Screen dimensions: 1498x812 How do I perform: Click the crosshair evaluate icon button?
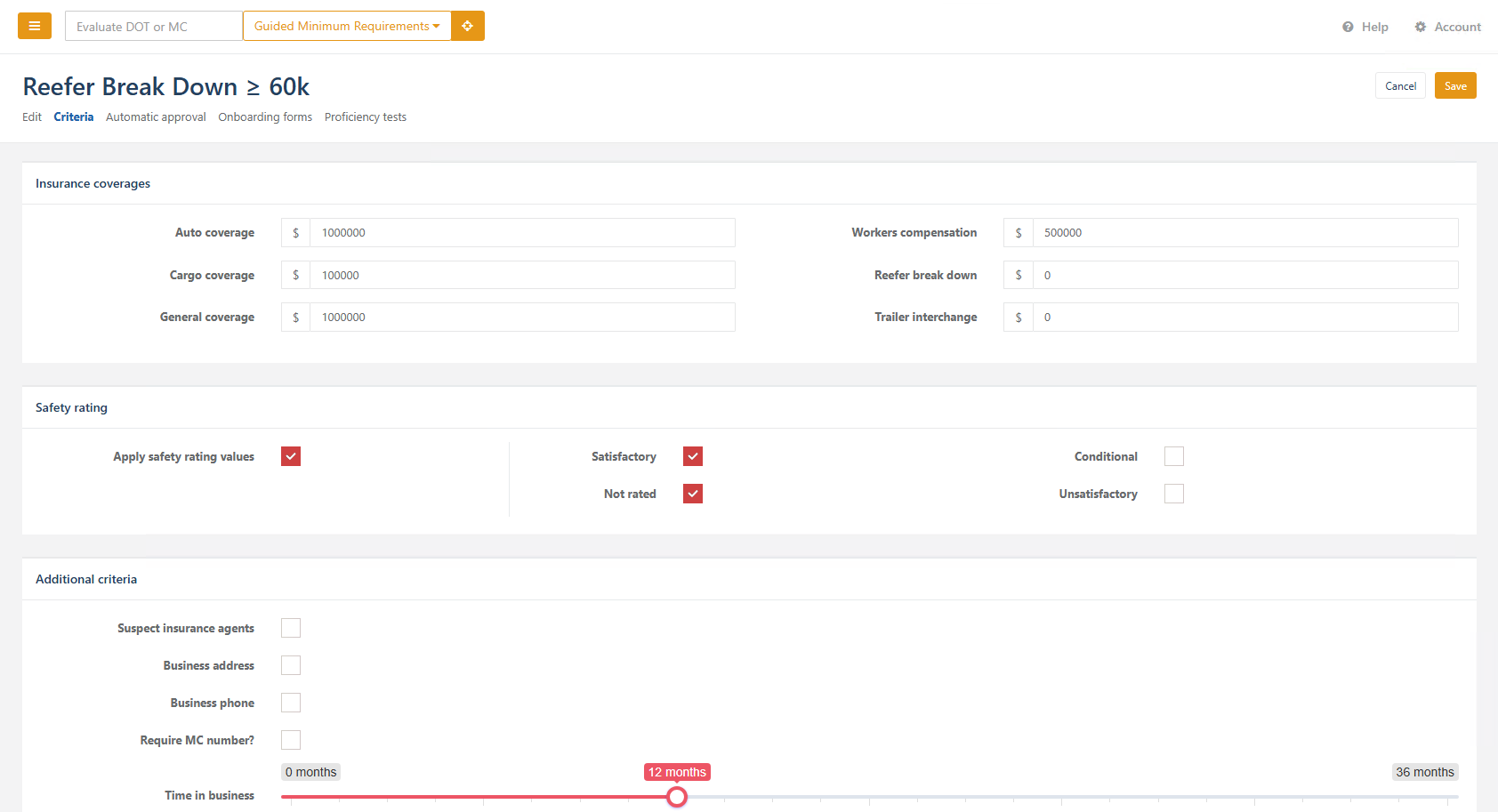468,26
